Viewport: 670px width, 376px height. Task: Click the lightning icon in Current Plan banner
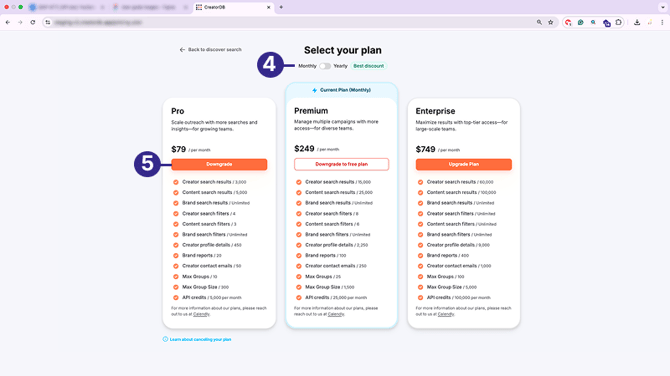click(x=314, y=90)
